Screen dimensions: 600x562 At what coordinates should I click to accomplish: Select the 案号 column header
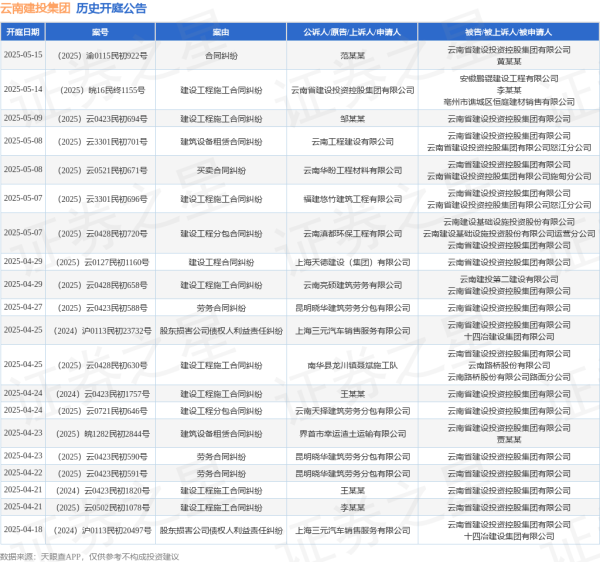point(100,32)
